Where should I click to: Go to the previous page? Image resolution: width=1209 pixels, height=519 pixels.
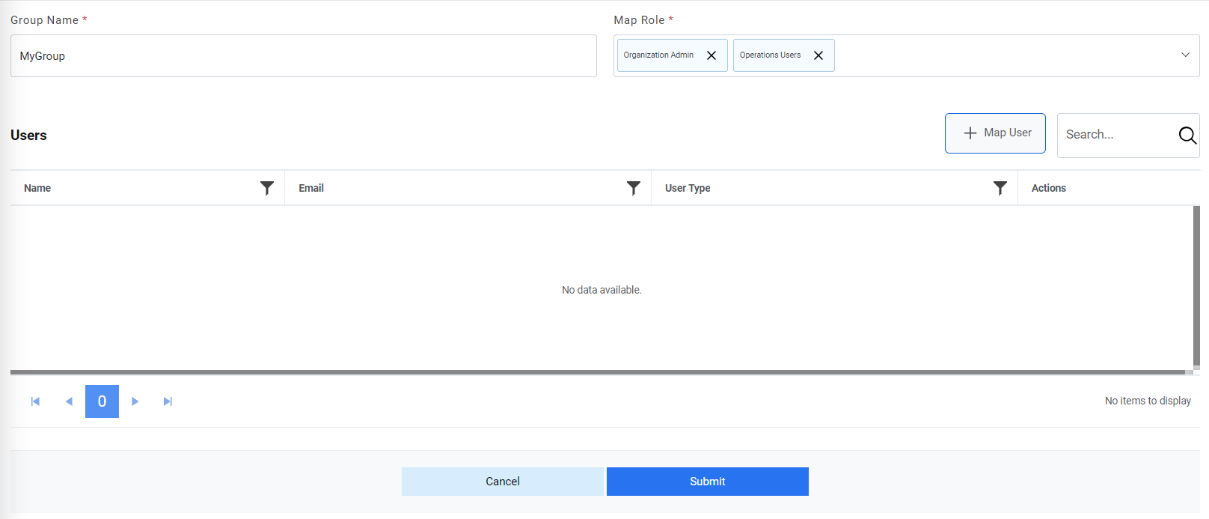pyautogui.click(x=69, y=402)
